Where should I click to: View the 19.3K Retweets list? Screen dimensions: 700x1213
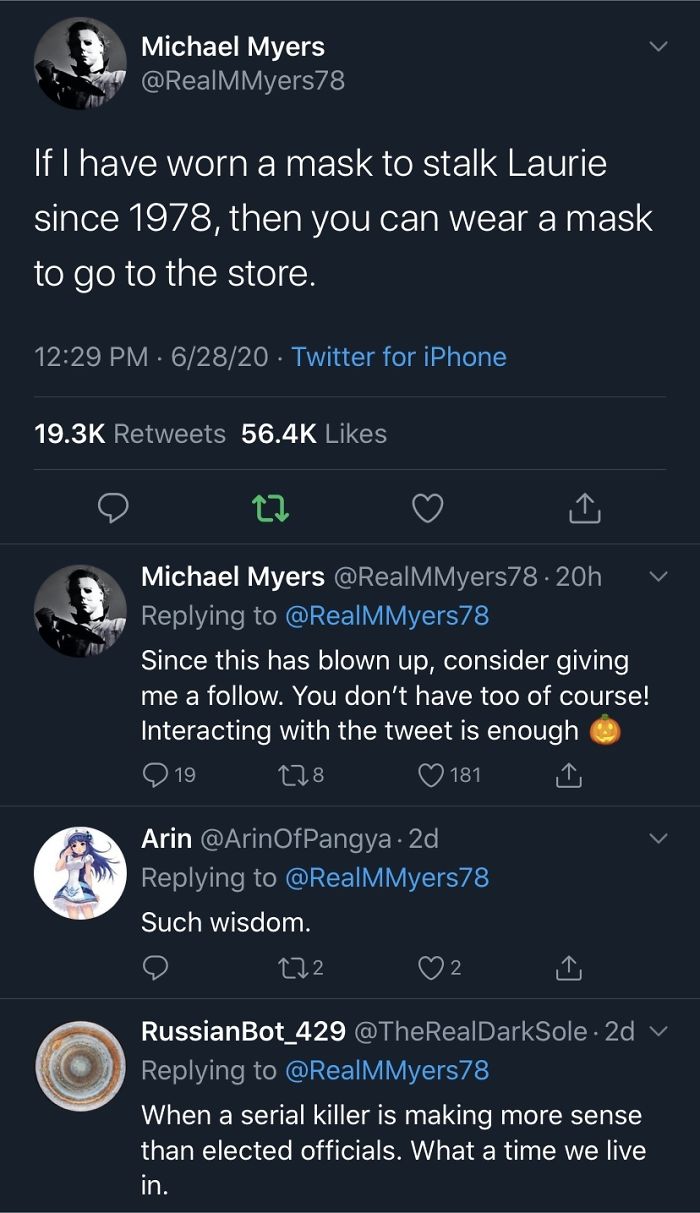click(x=130, y=433)
